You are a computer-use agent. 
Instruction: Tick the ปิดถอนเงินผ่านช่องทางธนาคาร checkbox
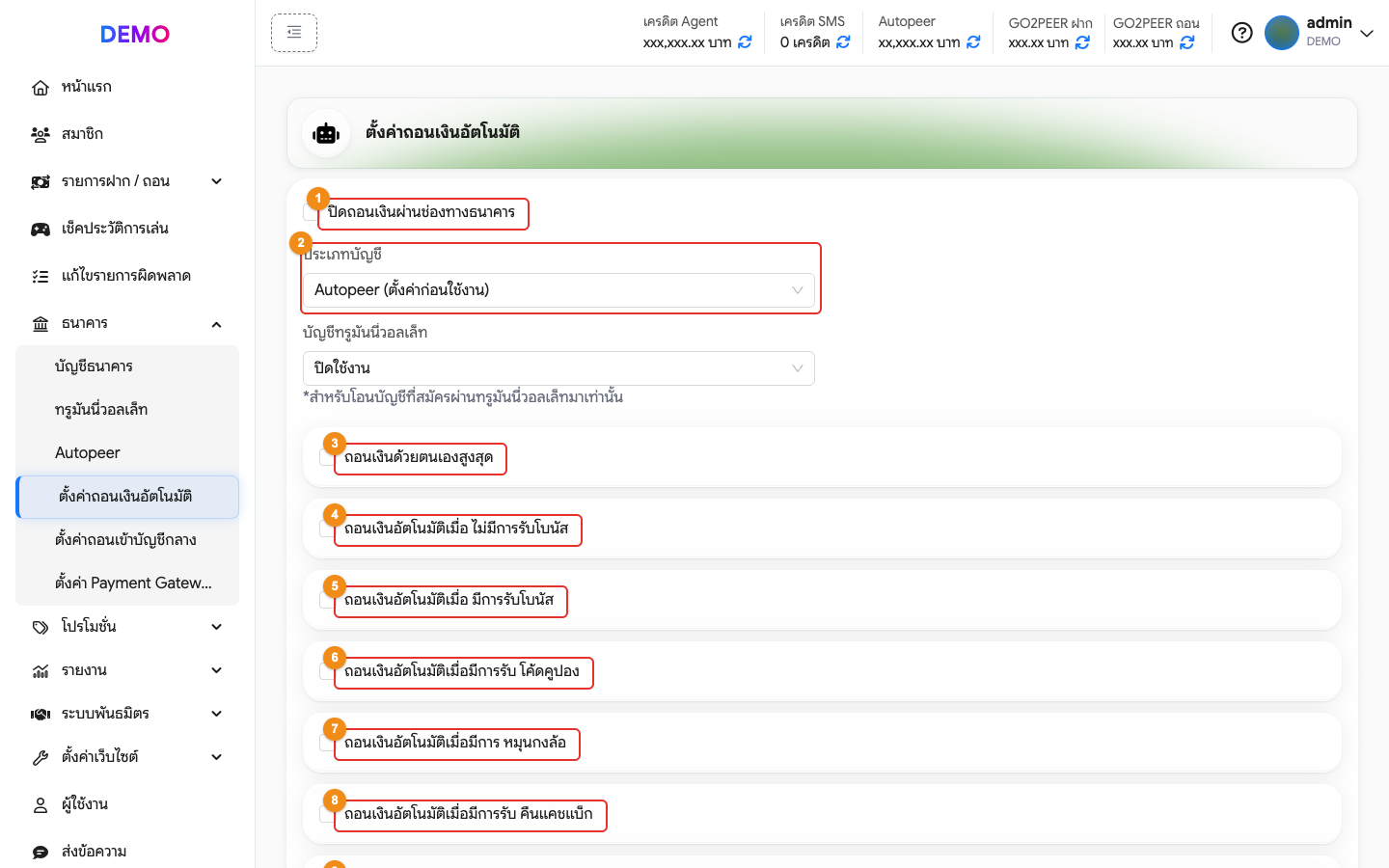click(311, 212)
